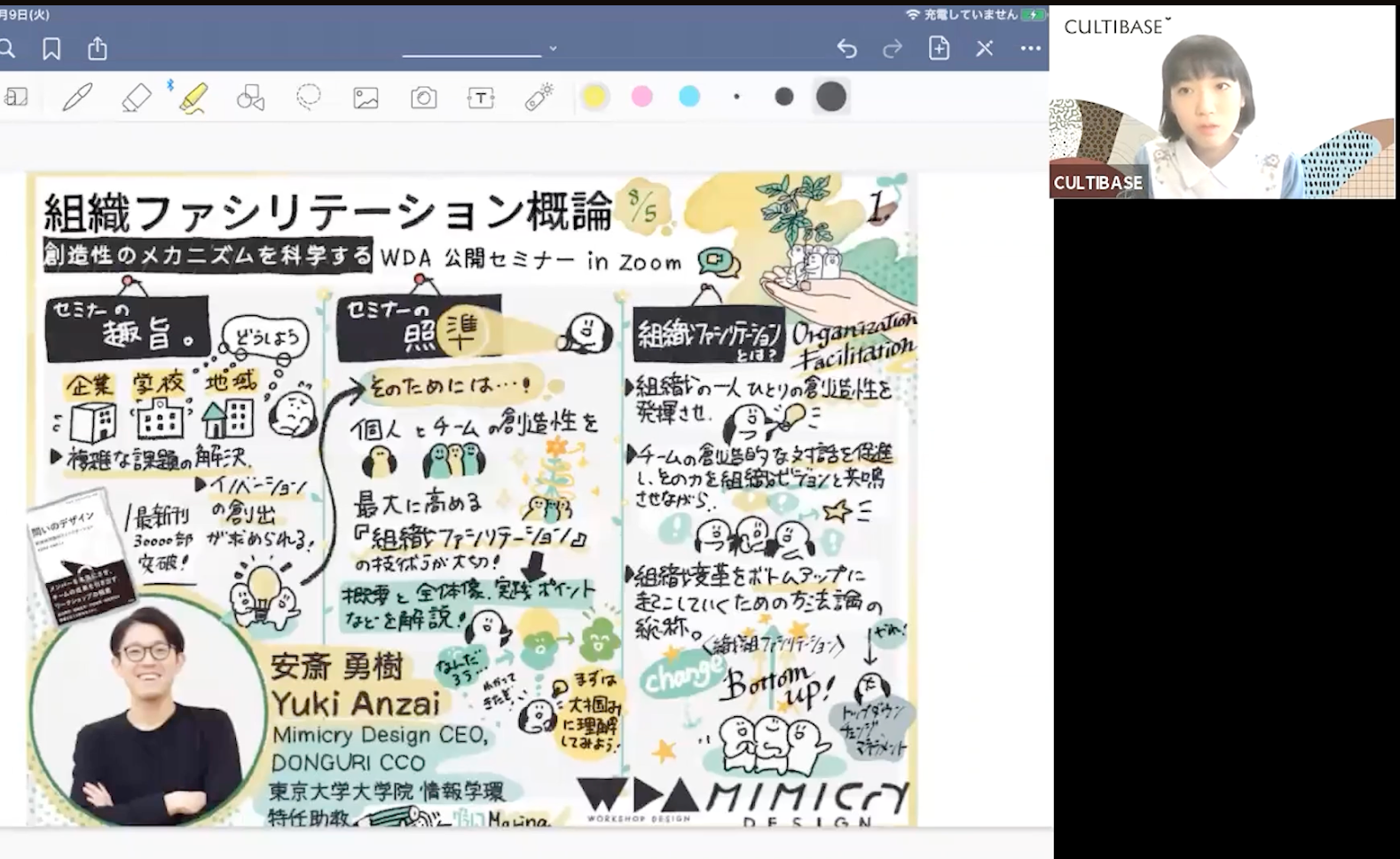
Task: Undo the last stroke
Action: tap(846, 49)
